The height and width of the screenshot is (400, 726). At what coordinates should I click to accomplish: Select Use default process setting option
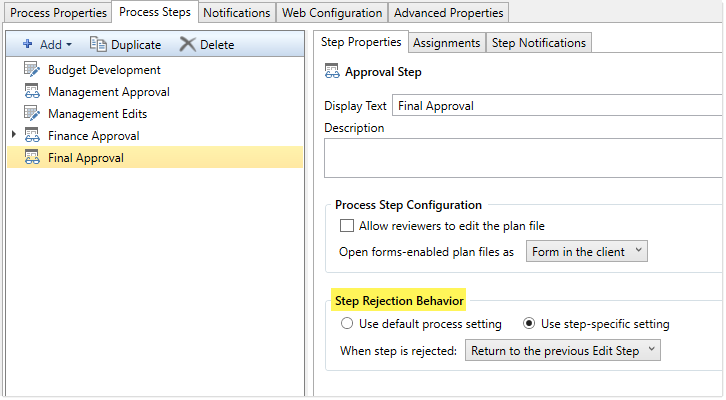pos(347,324)
